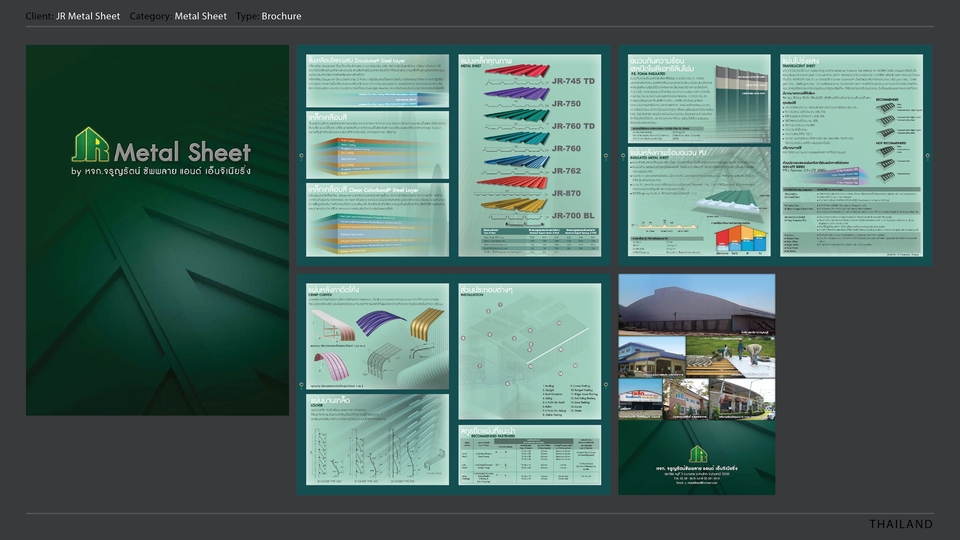Click the purple curved roof sheet illustration
The height and width of the screenshot is (540, 960).
[x=381, y=323]
